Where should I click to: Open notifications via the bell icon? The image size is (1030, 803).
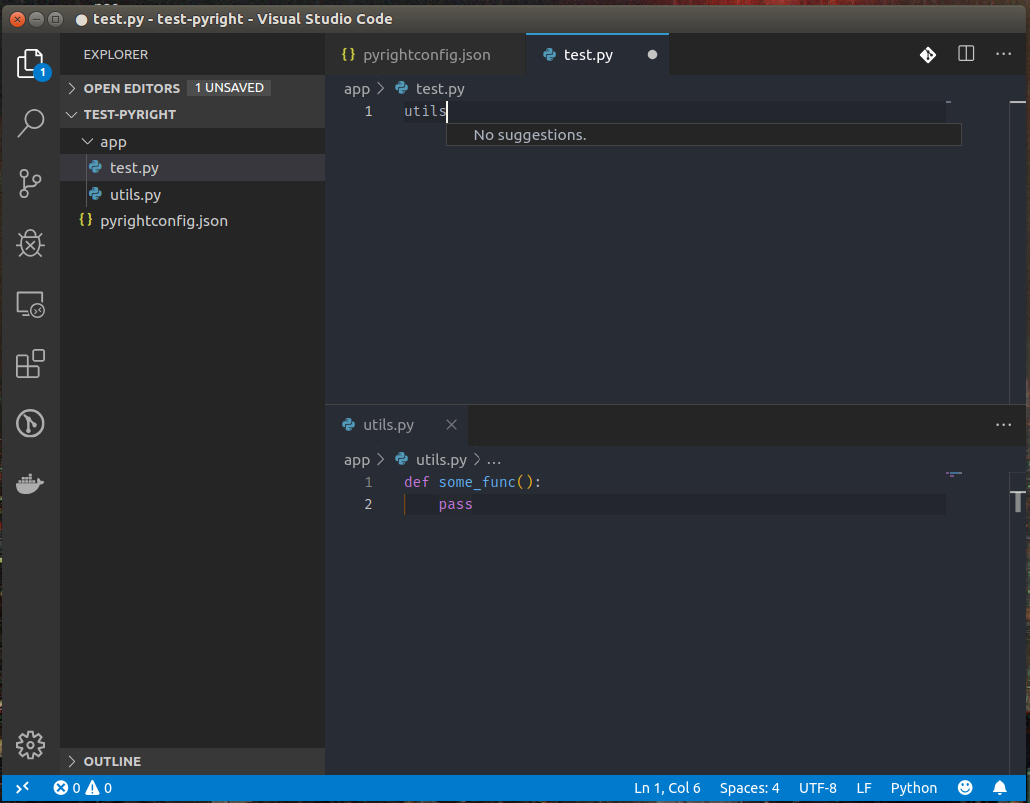click(1000, 787)
